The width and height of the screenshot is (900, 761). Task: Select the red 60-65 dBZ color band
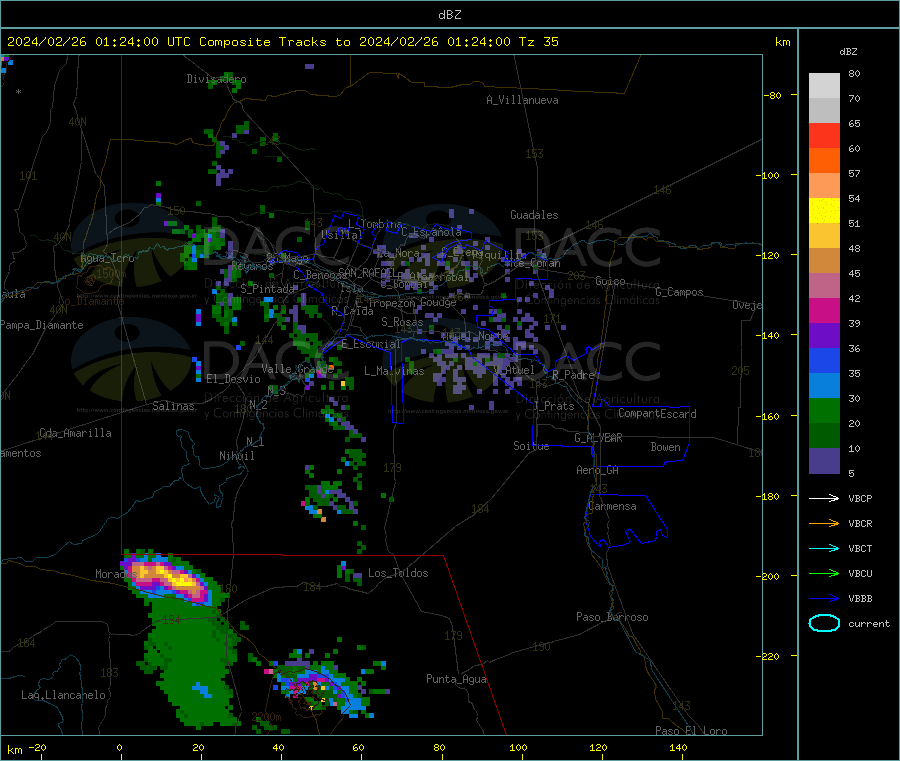[x=824, y=135]
